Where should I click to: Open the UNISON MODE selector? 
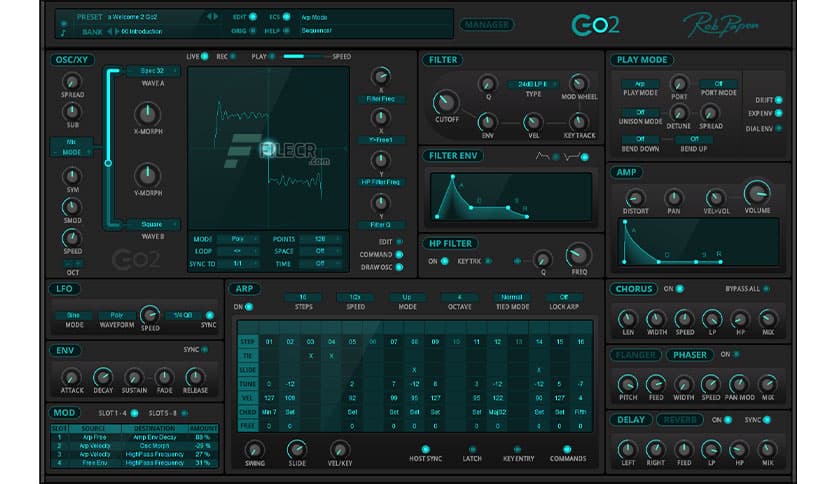tap(640, 112)
